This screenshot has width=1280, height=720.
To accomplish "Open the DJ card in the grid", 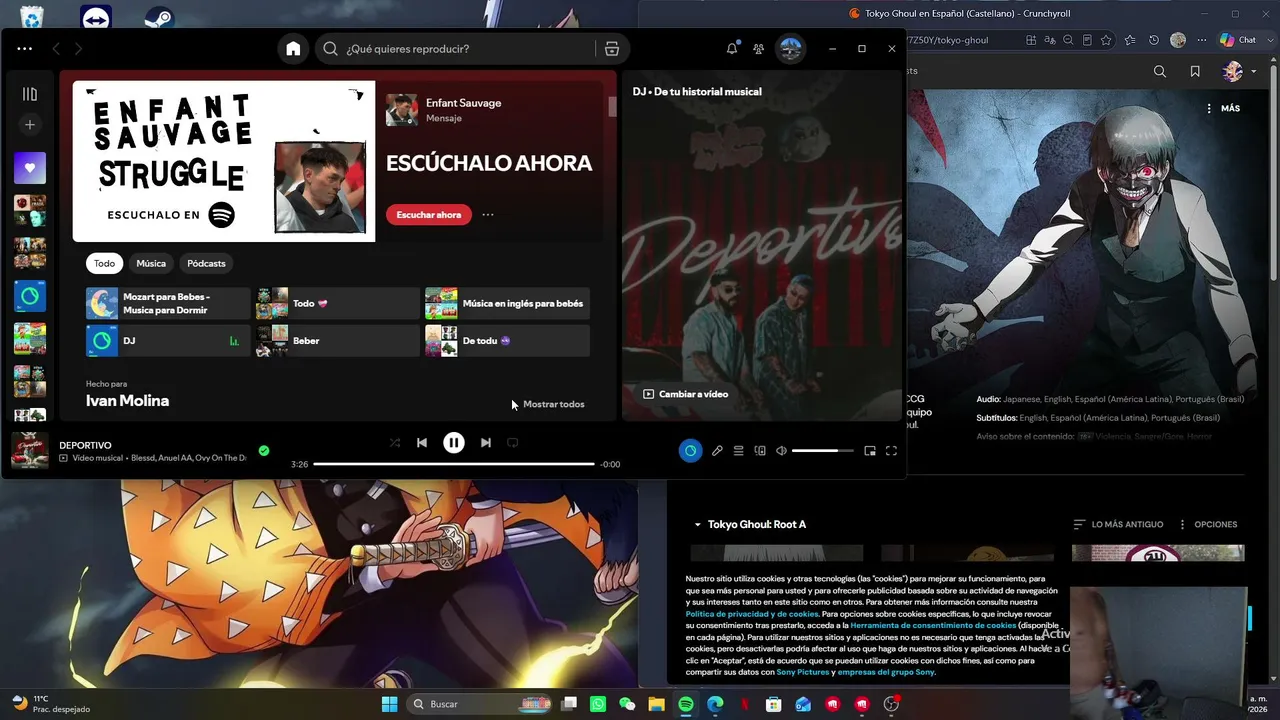I will 168,341.
